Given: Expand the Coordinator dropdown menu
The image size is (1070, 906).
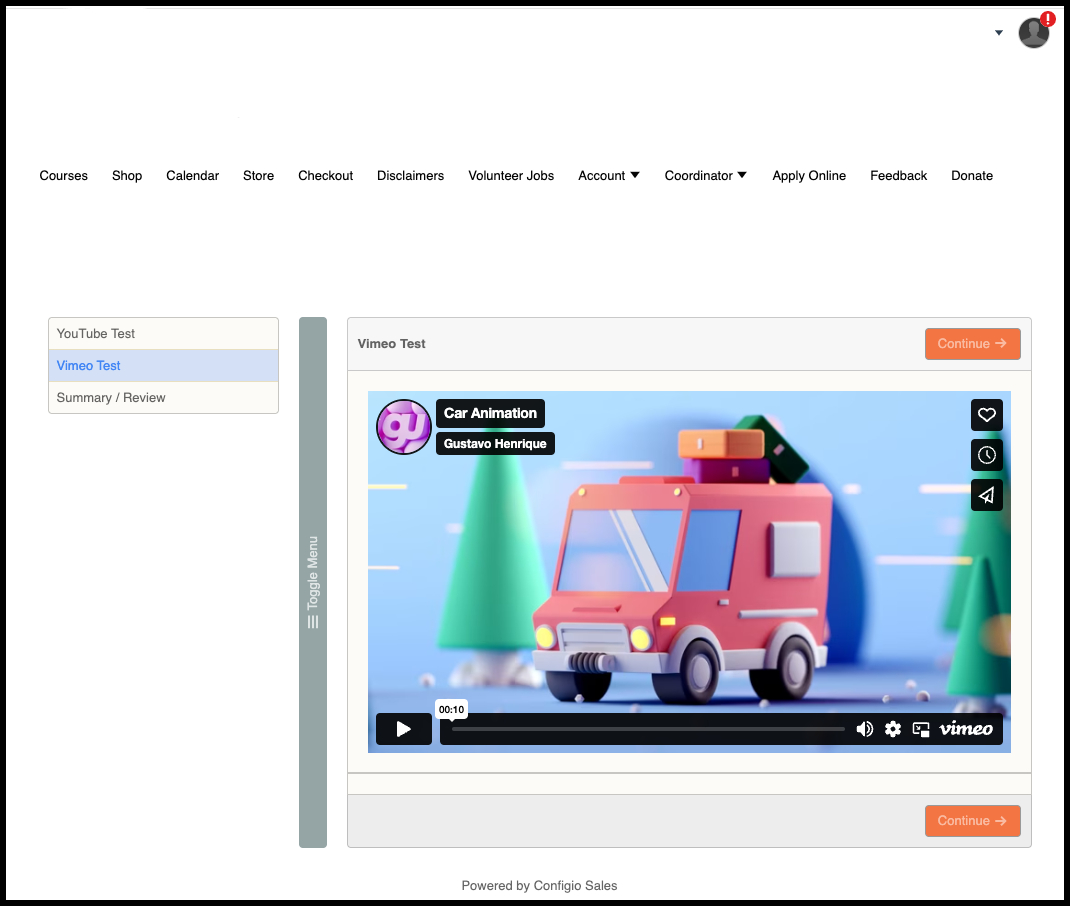Looking at the screenshot, I should coord(705,176).
